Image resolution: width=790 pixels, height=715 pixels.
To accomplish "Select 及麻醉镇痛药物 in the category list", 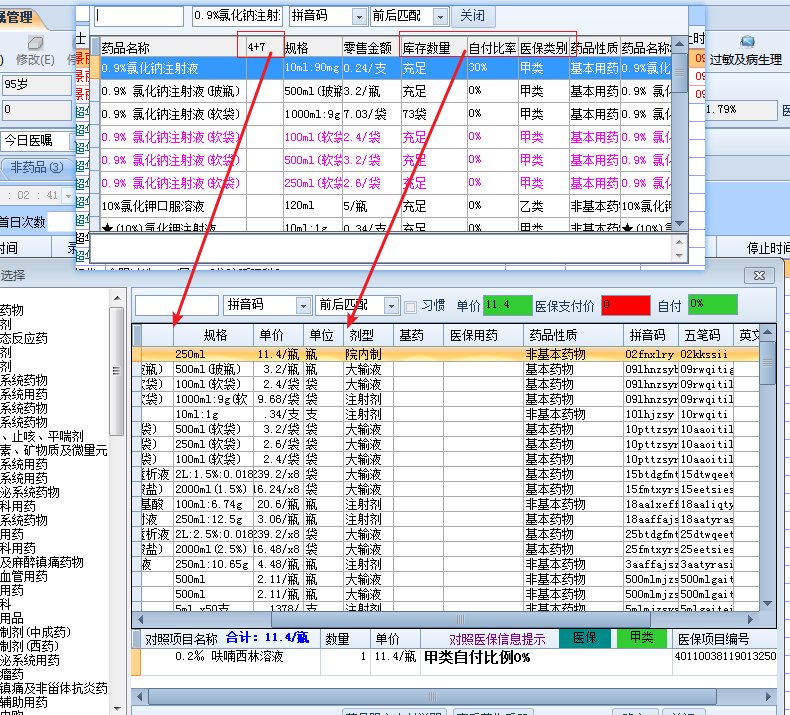I will [x=42, y=562].
